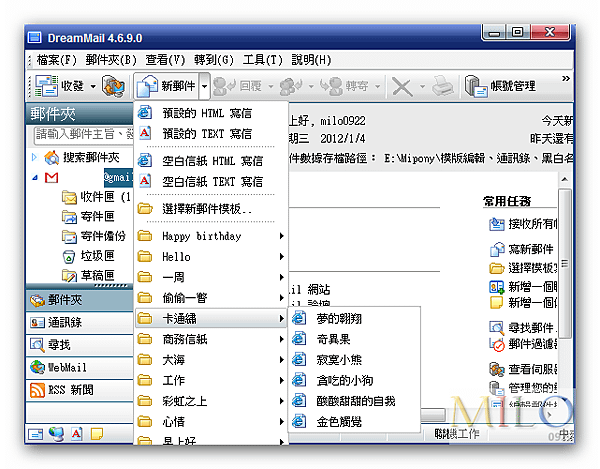
Task: Click the 新郵件 compose button
Action: tap(166, 86)
